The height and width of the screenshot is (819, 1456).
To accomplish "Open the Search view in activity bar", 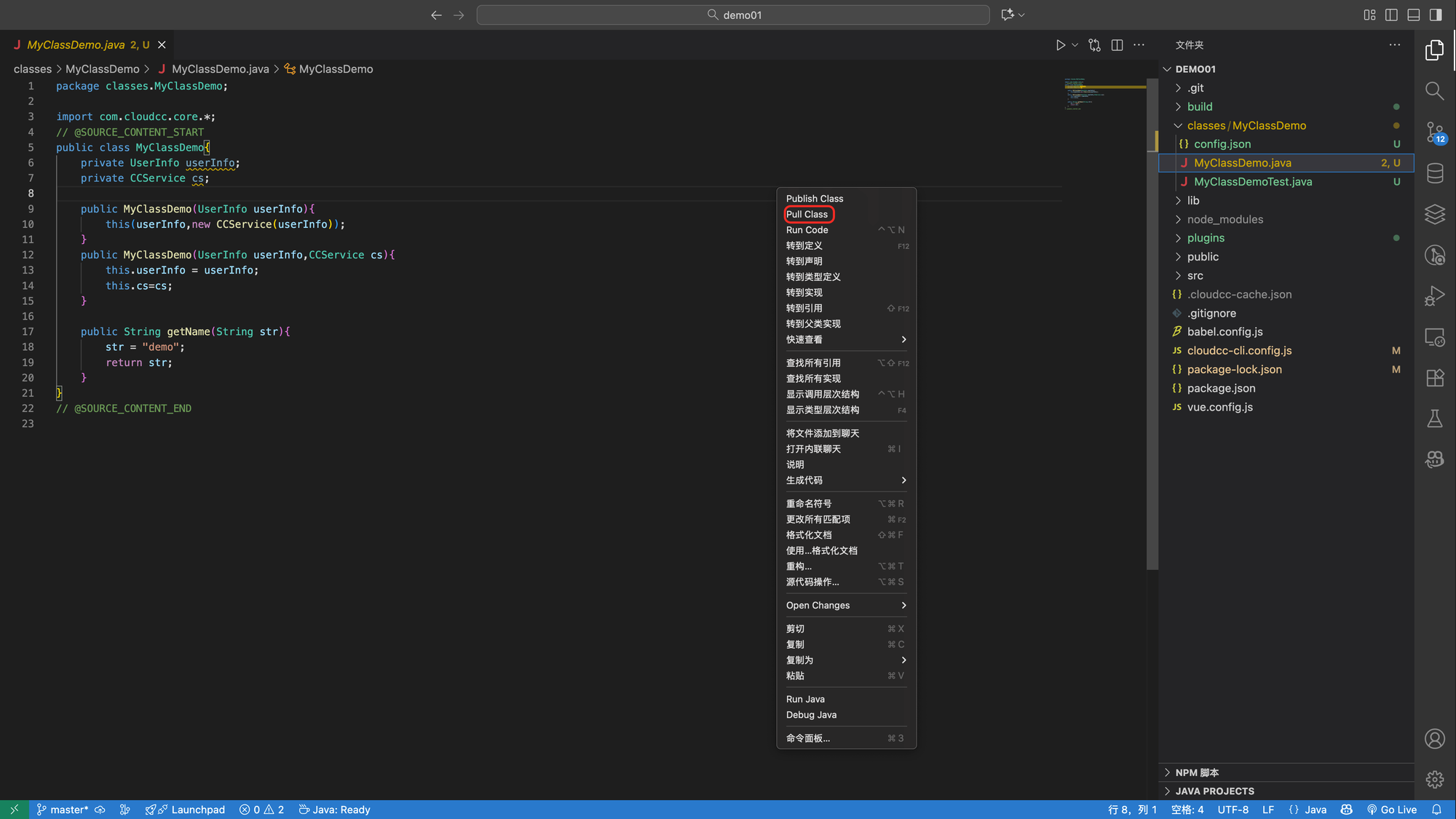I will point(1434,91).
